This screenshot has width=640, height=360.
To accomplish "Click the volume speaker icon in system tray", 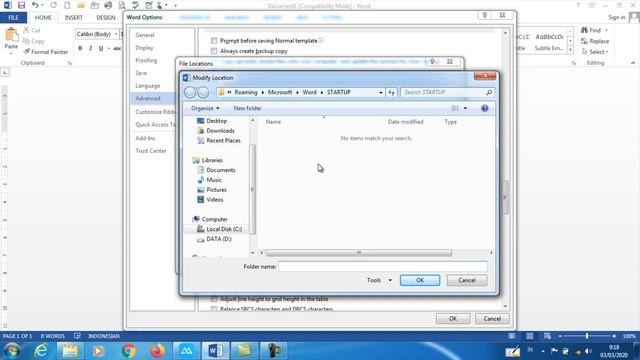I will [x=588, y=351].
